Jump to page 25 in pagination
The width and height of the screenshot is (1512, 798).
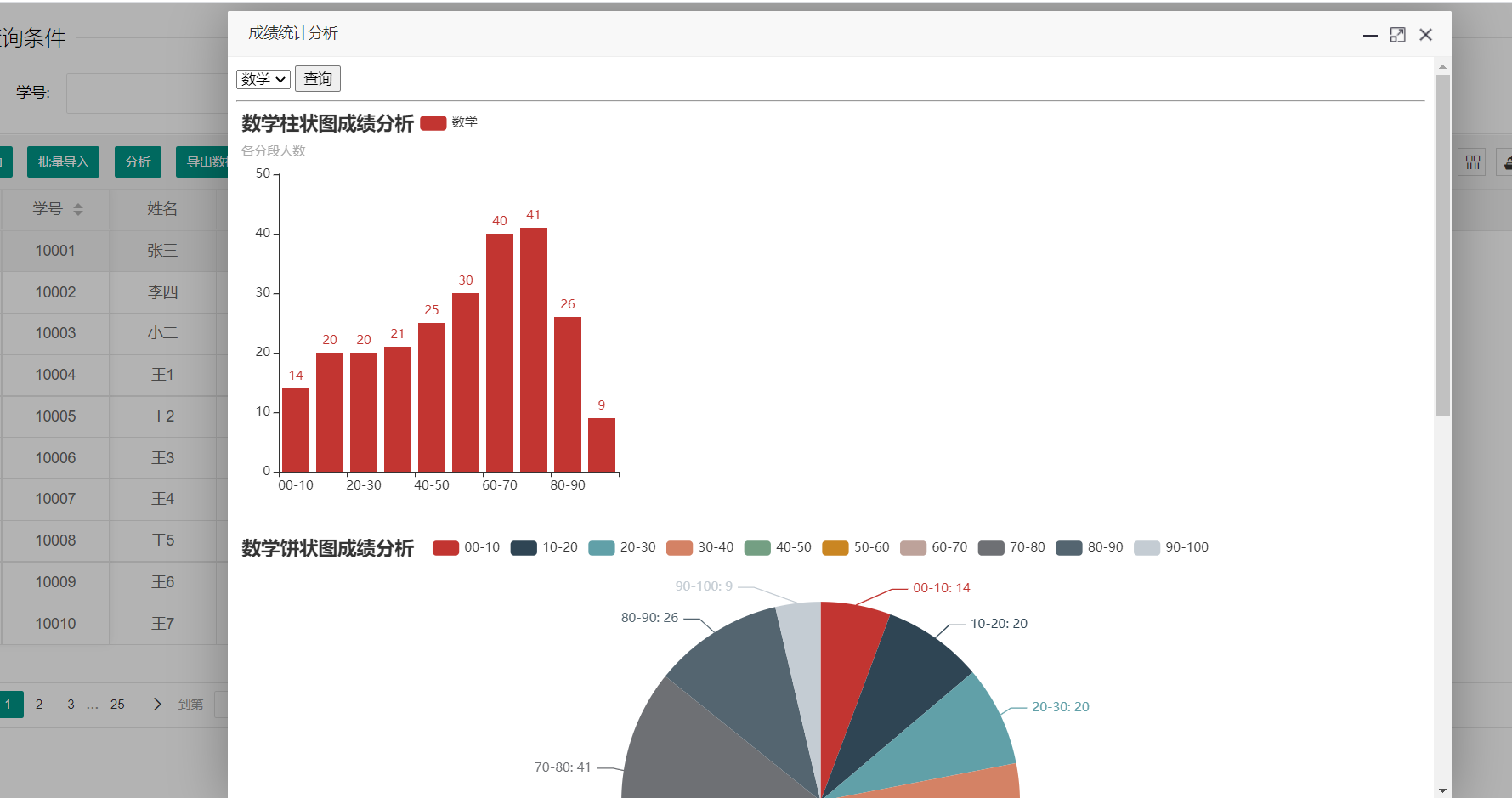[x=118, y=704]
